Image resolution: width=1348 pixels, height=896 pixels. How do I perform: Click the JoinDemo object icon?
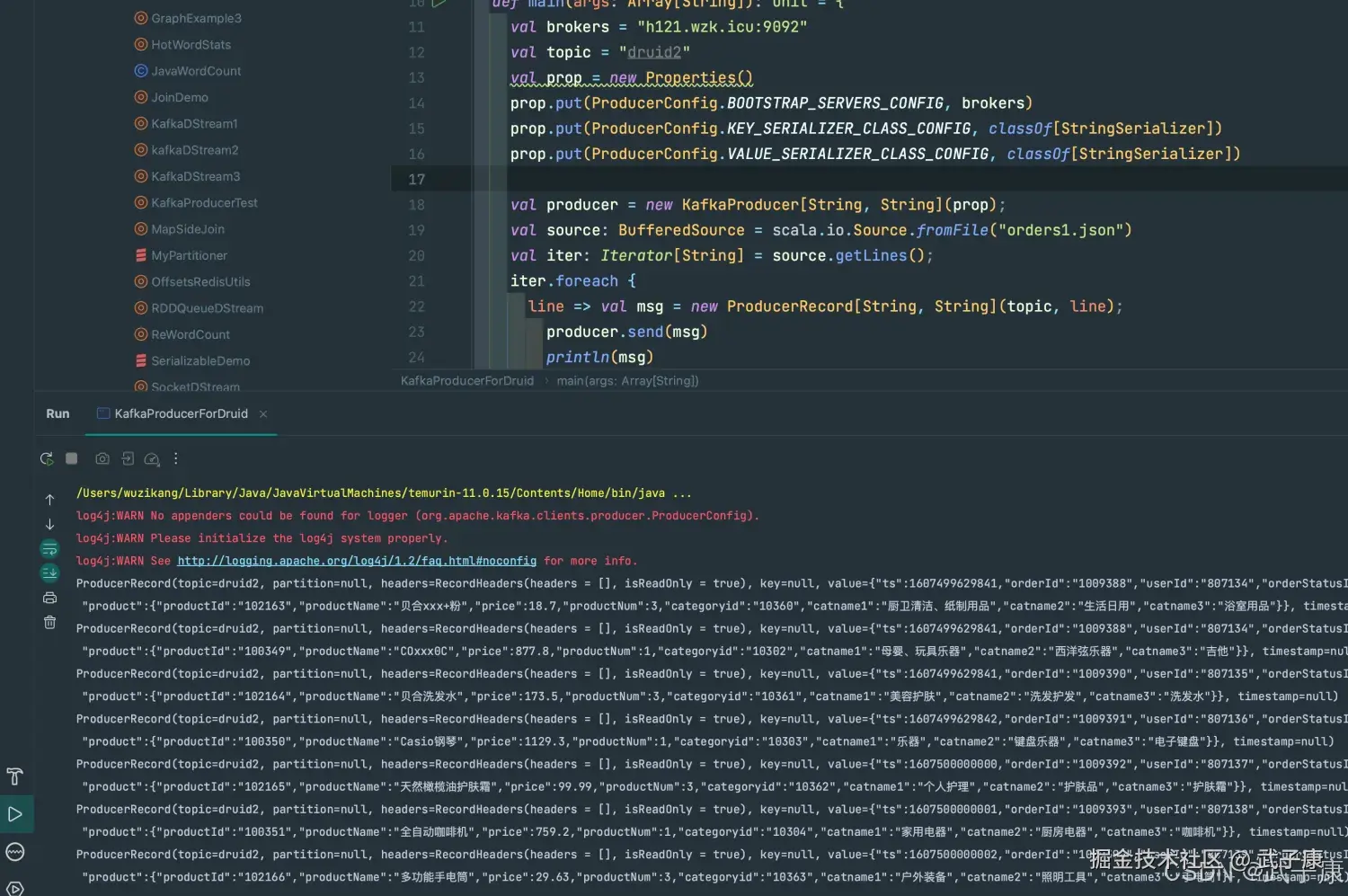[141, 97]
